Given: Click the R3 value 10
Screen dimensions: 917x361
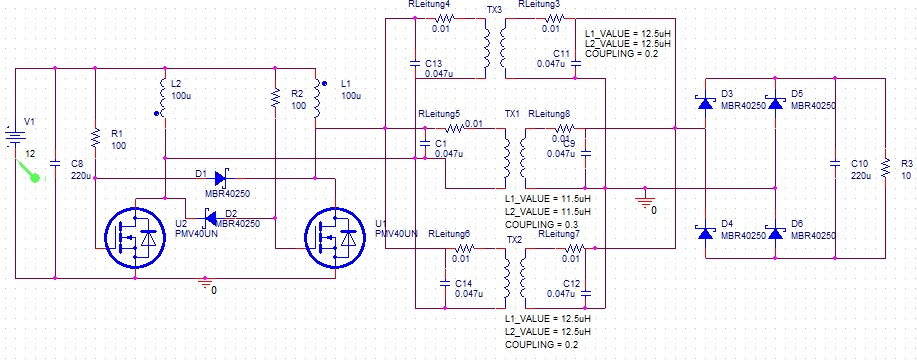Looking at the screenshot, I should click(906, 176).
